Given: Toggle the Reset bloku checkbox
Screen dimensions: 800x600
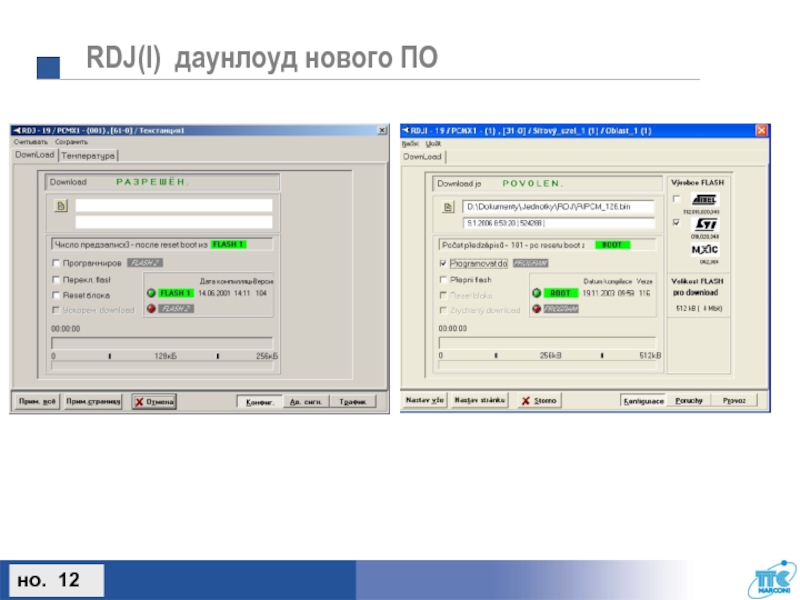Looking at the screenshot, I should [x=443, y=295].
